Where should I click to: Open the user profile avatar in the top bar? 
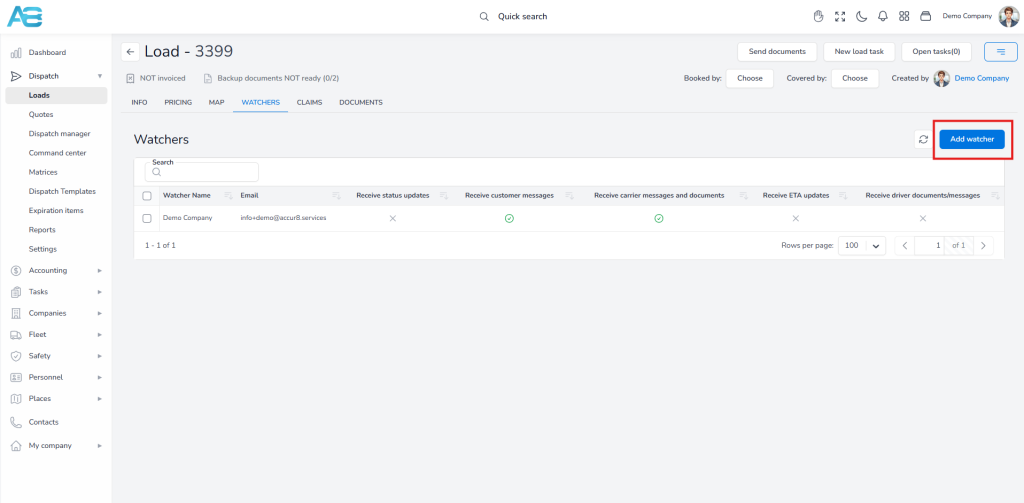tap(1008, 16)
